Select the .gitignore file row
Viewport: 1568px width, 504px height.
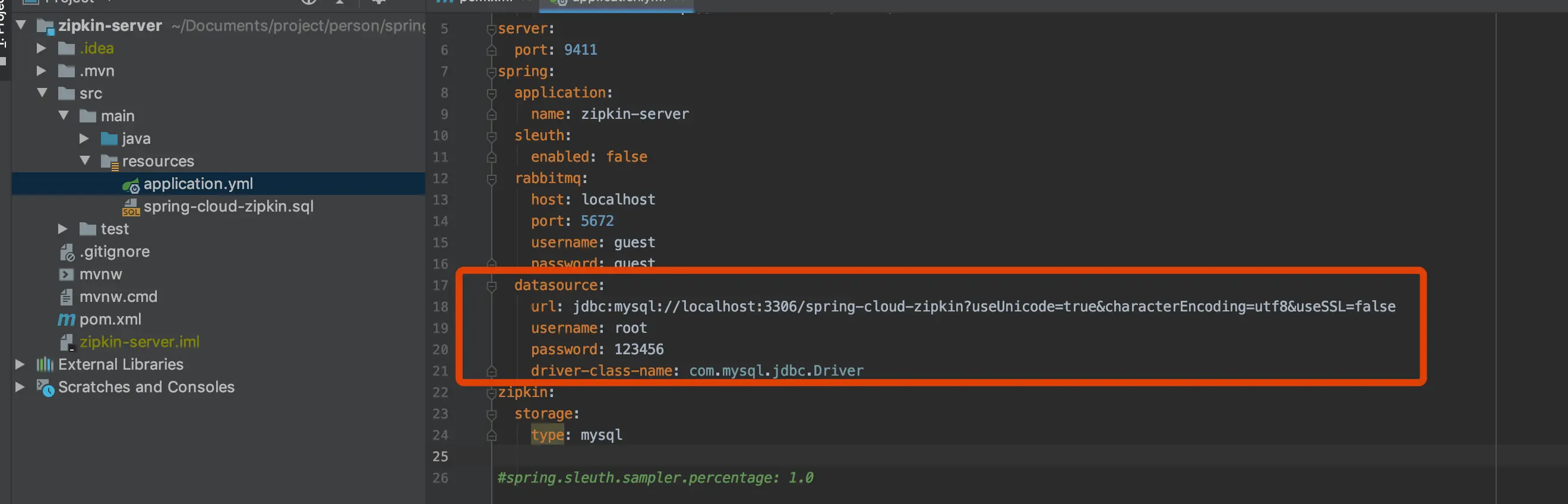tap(218, 251)
